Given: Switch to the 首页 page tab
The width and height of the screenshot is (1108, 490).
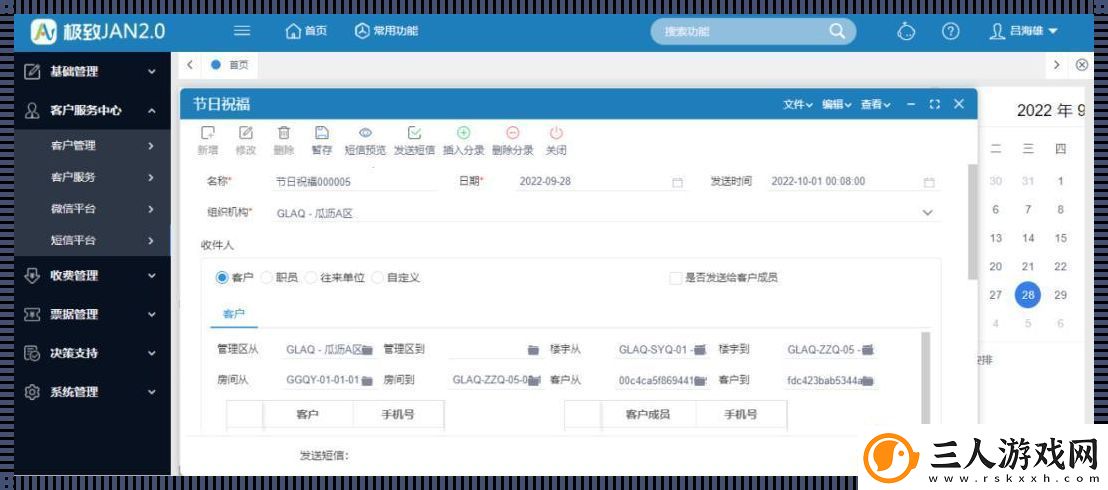Looking at the screenshot, I should point(230,65).
